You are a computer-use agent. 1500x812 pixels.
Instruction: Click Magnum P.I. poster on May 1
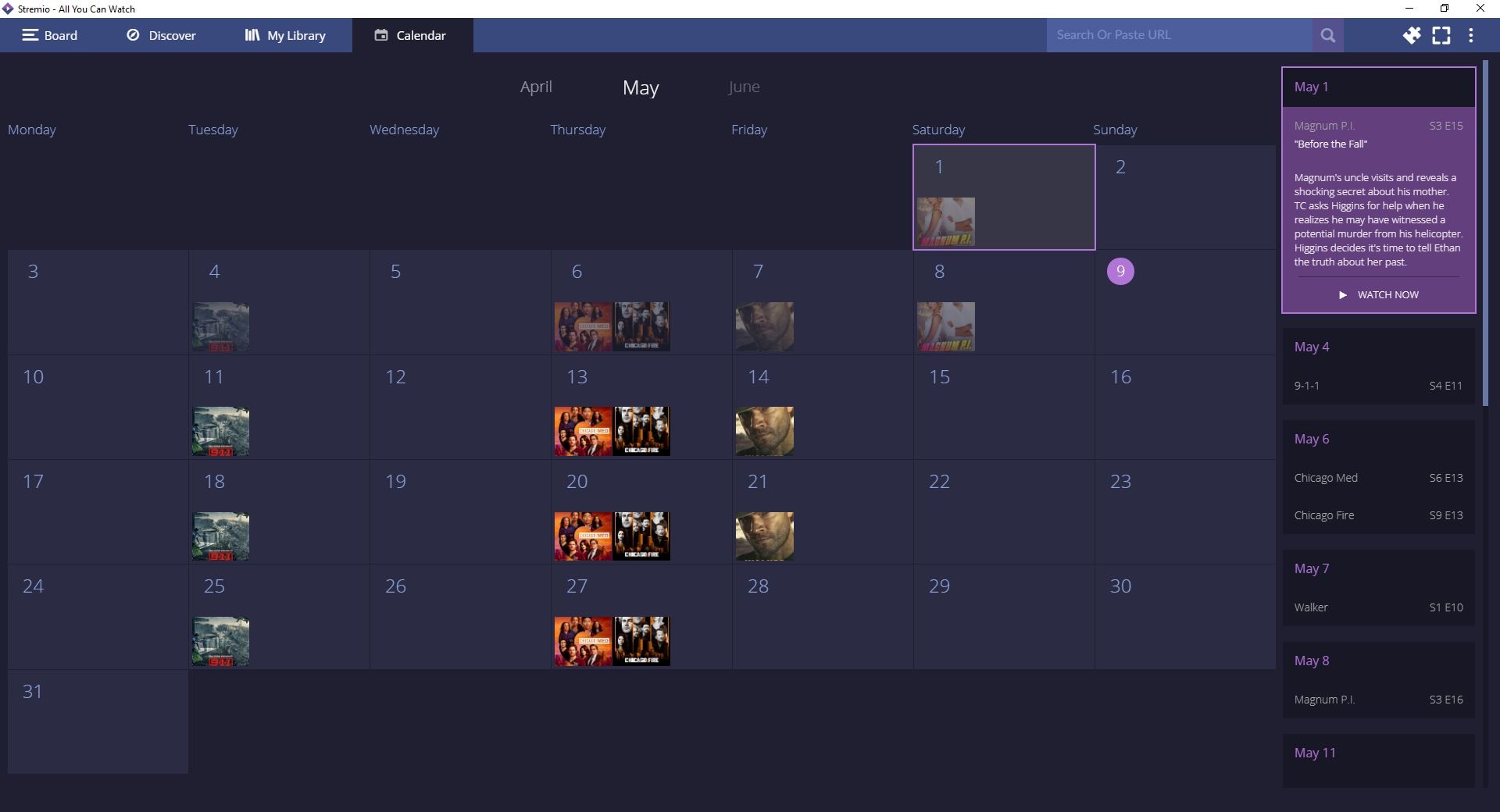coord(945,222)
